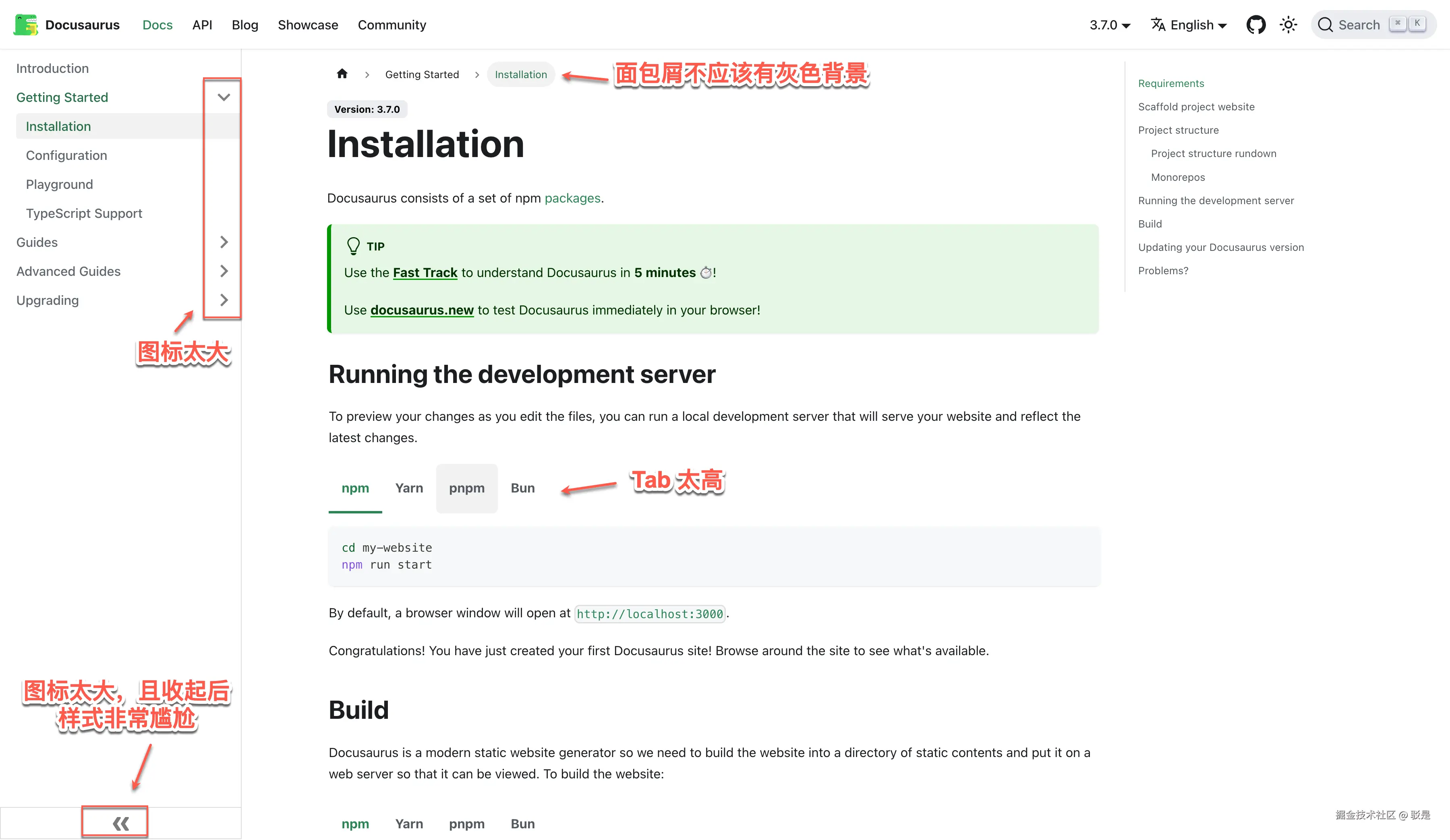The width and height of the screenshot is (1450, 840).
Task: Select the pnpm tab in first tab group
Action: coord(466,488)
